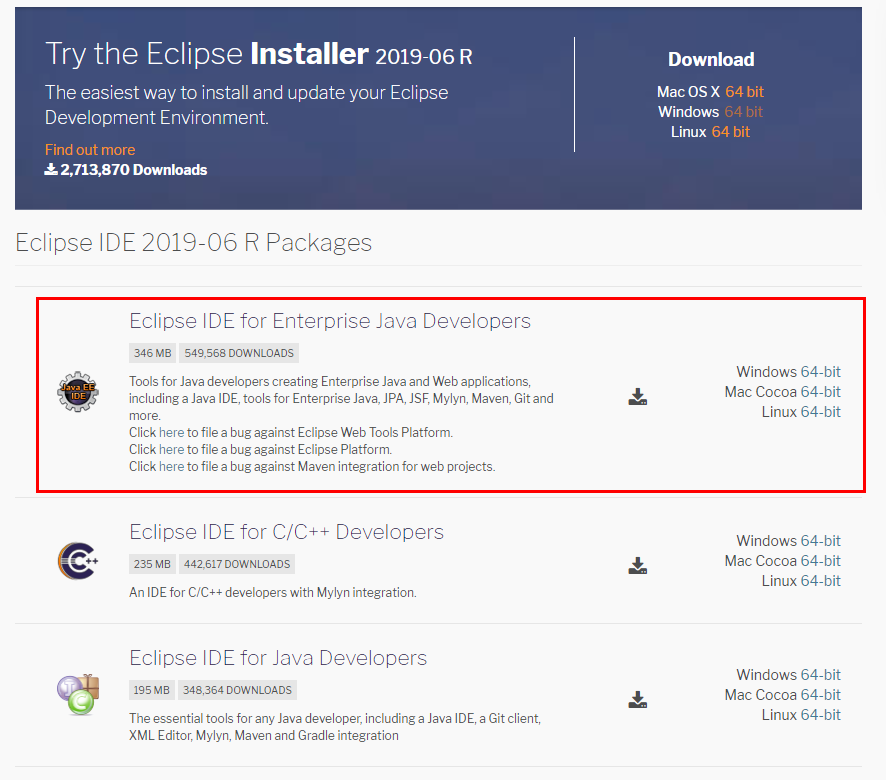Click the Download heading in the banner
Viewport: 886px width, 780px height.
click(x=711, y=59)
